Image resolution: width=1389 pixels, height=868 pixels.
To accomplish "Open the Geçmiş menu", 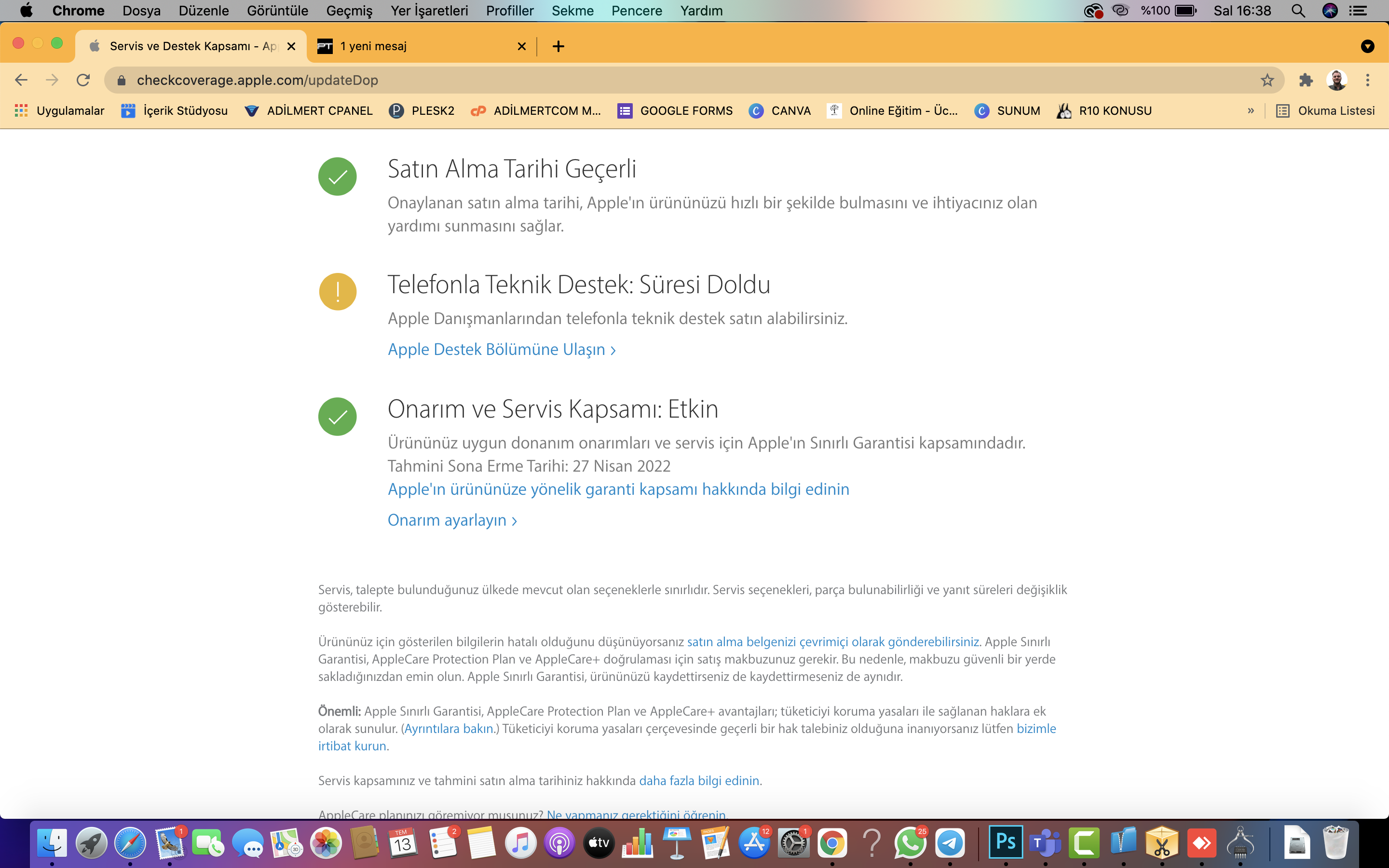I will [x=350, y=11].
